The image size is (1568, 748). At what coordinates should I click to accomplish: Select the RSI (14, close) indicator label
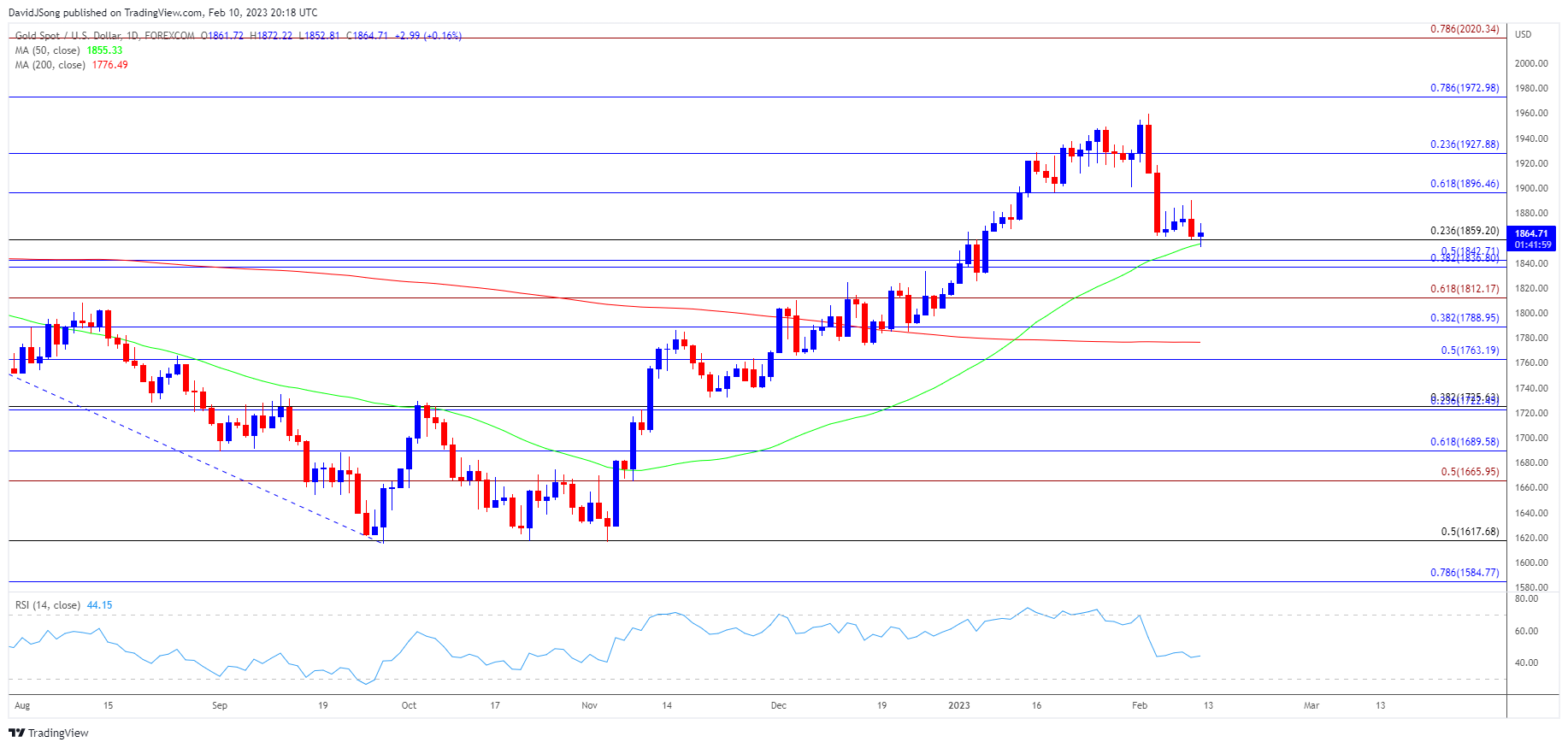coord(48,605)
